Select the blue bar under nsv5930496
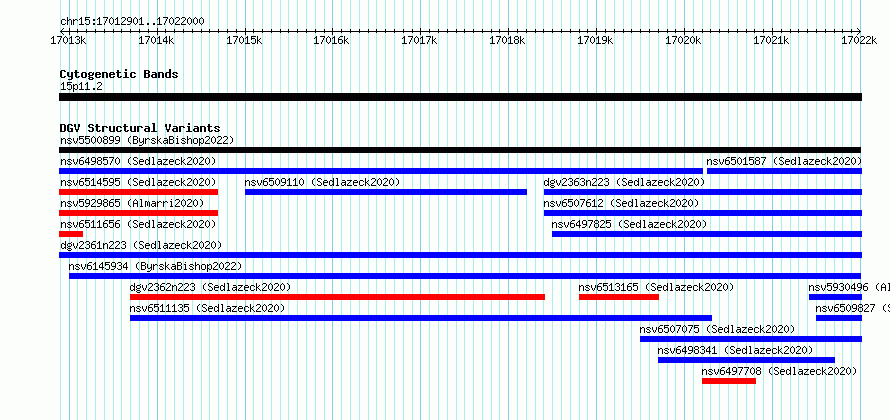 click(x=836, y=297)
